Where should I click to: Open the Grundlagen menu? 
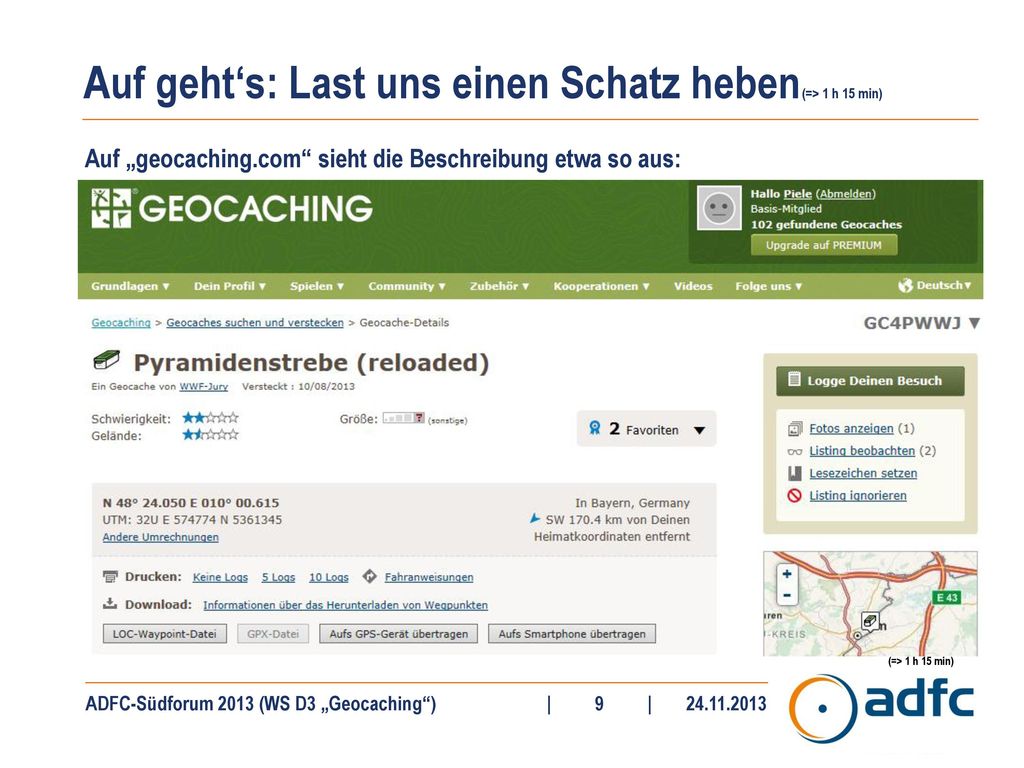[131, 286]
